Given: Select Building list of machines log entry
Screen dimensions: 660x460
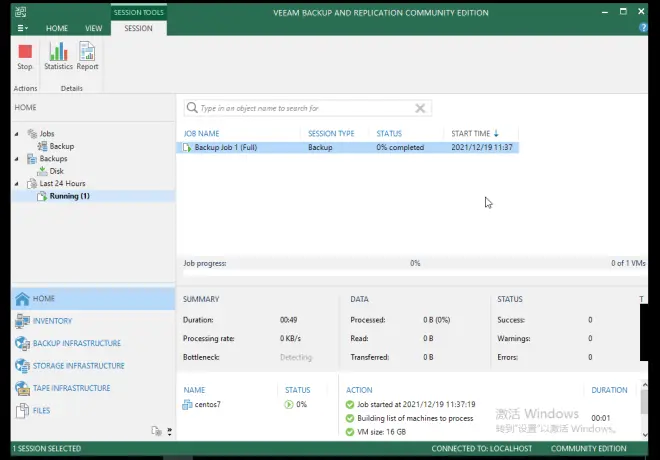Looking at the screenshot, I should 415,418.
